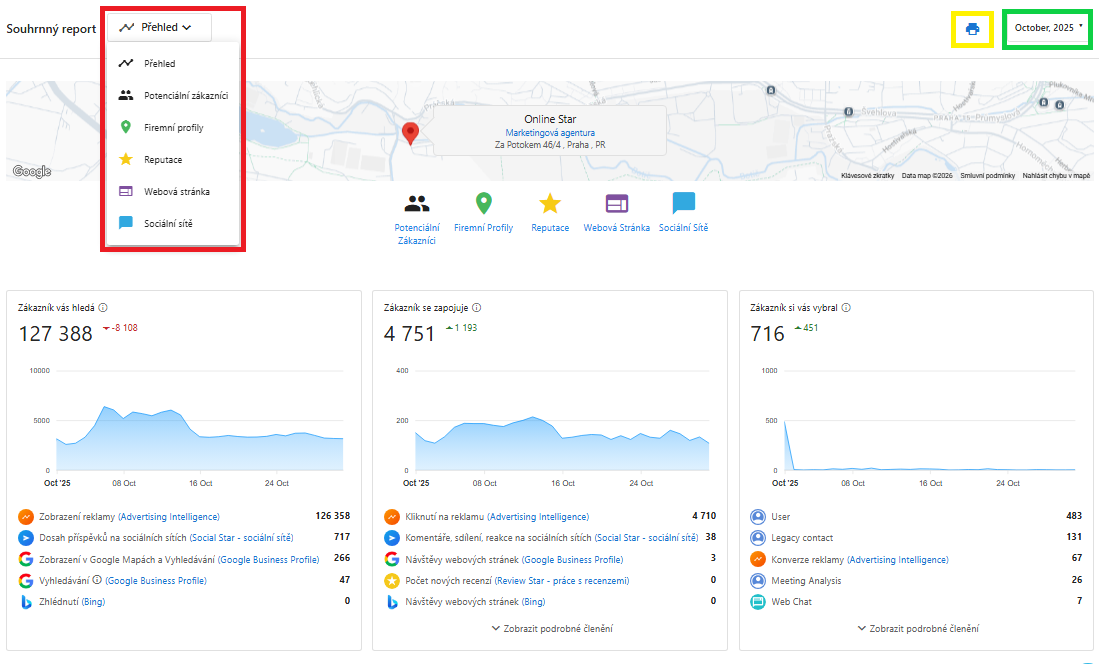Screen dimensions: 1099x664
Task: Click the yellow Reputace star icon
Action: (x=550, y=203)
